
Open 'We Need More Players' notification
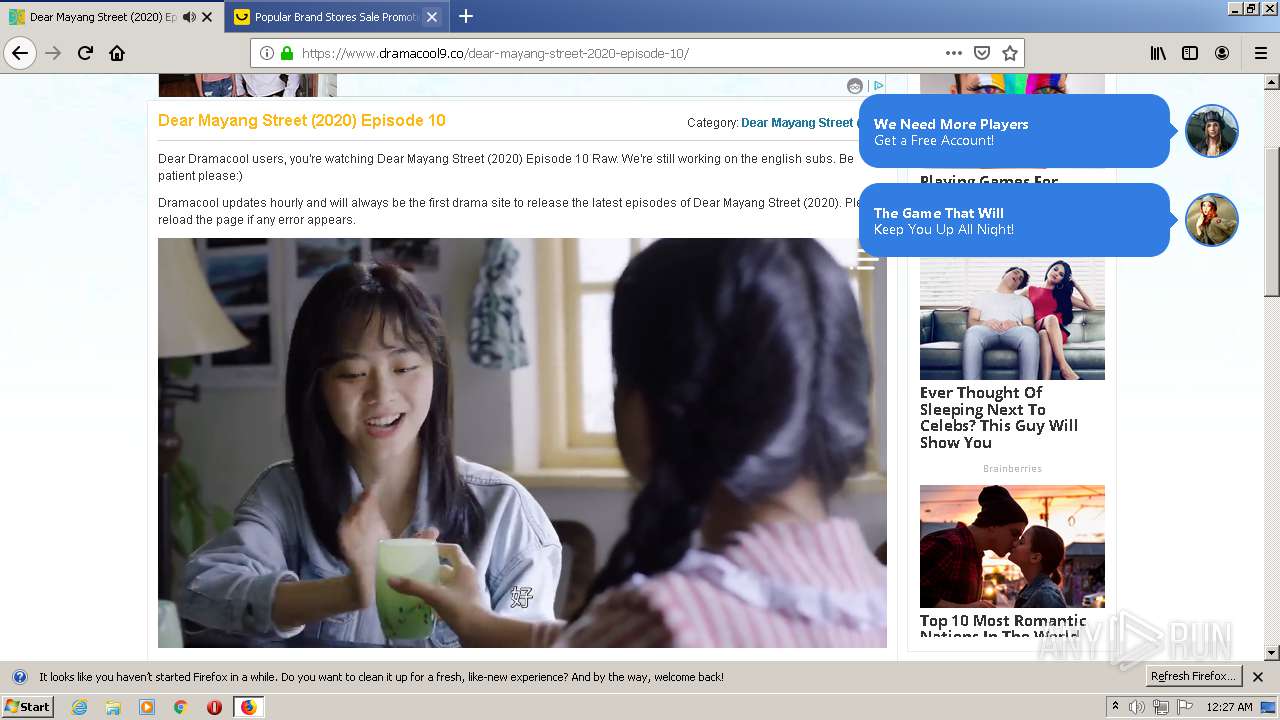[x=1014, y=131]
